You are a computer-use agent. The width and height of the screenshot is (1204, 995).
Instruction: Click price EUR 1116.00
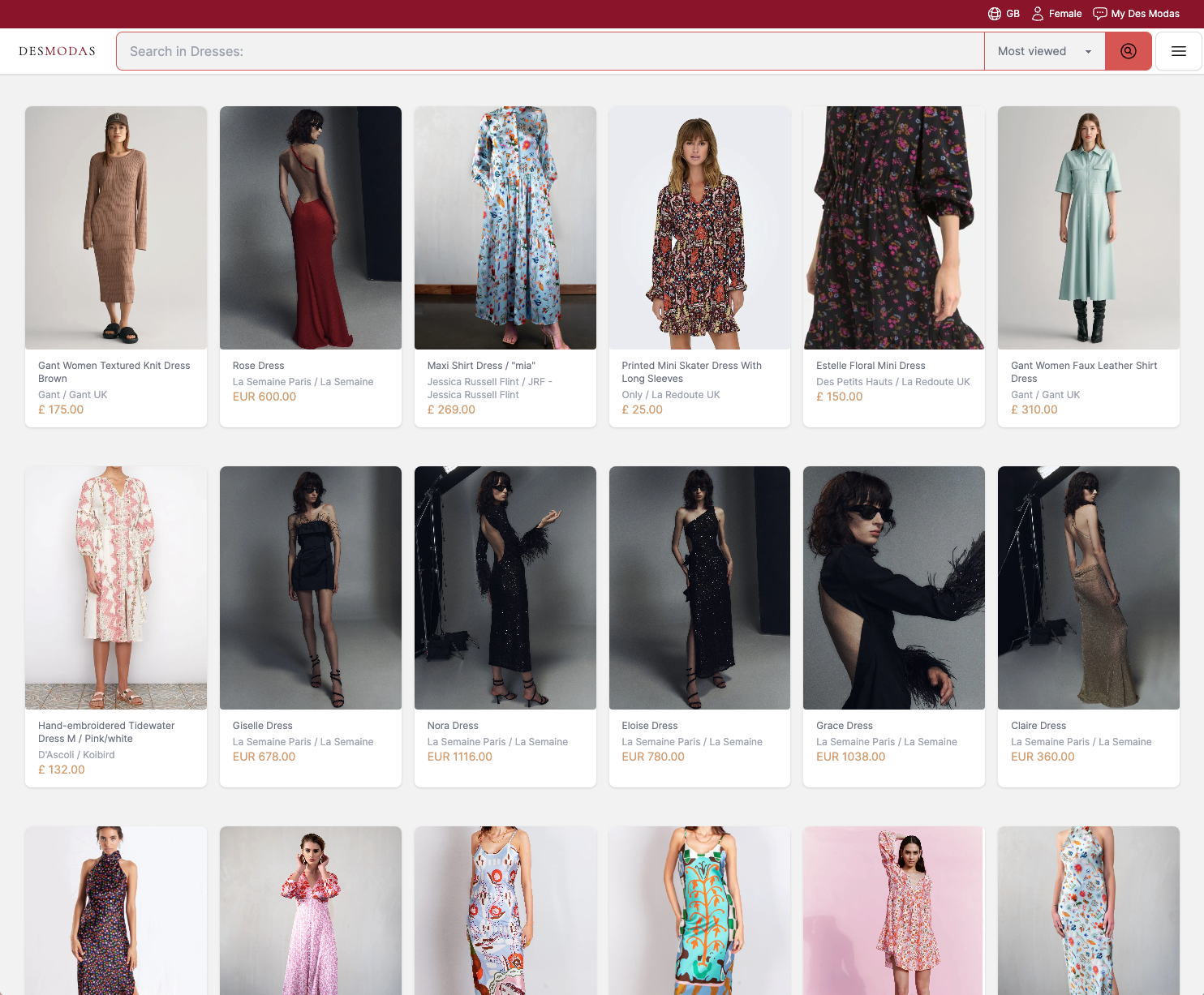coord(460,757)
